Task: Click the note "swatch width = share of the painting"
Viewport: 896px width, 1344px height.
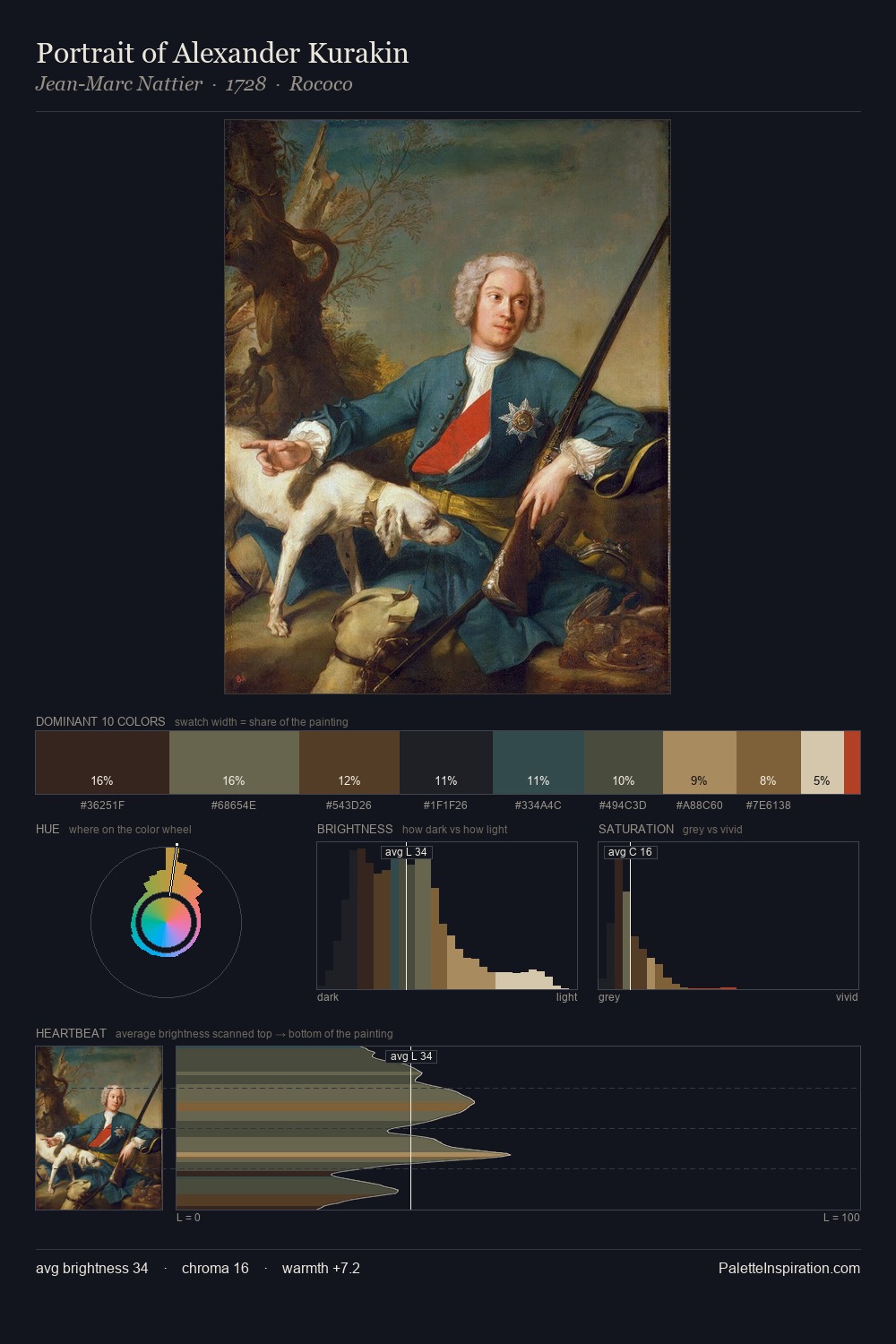Action: tap(262, 722)
